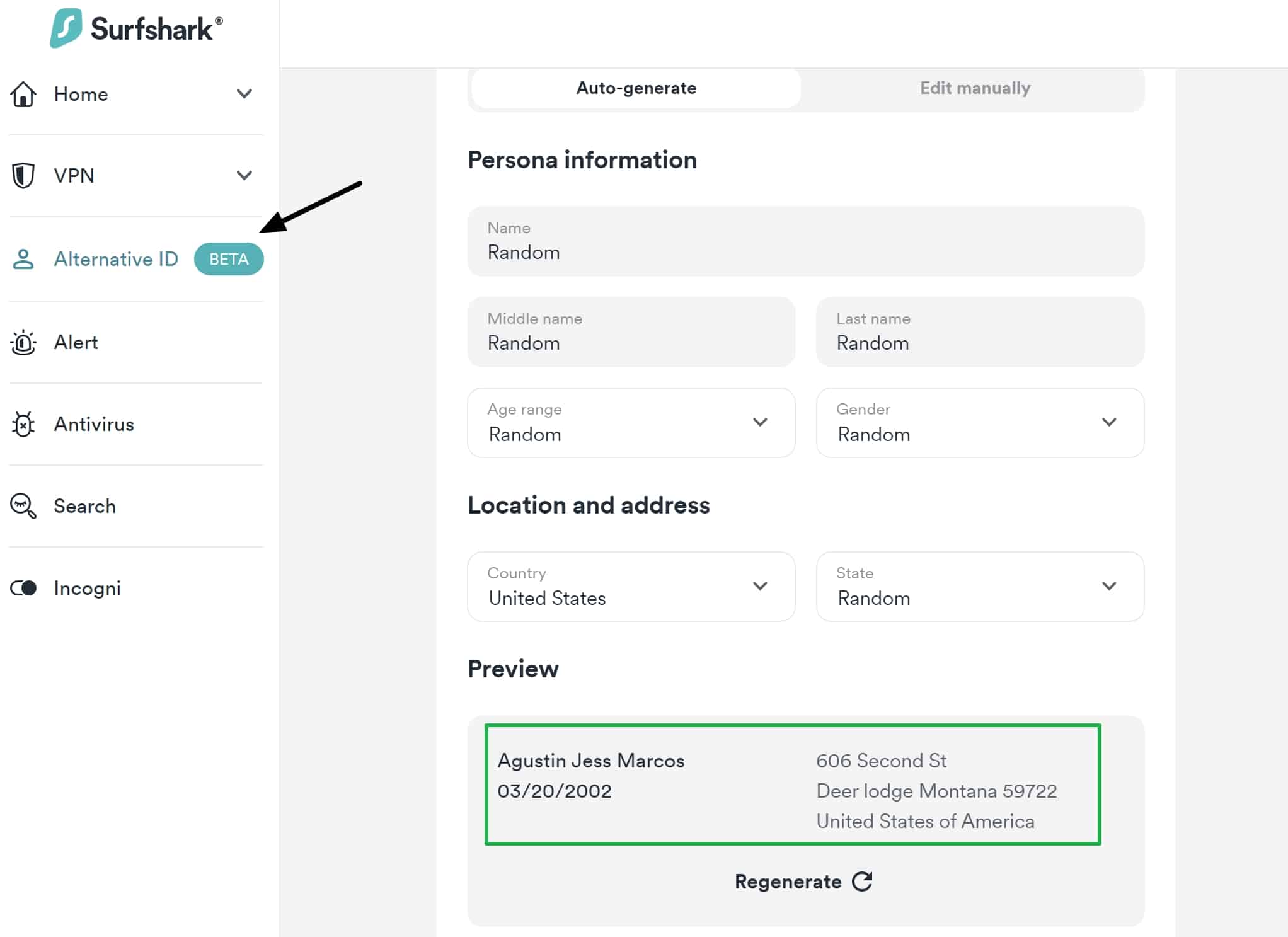The image size is (1288, 937).
Task: Click the Home house icon
Action: (23, 94)
